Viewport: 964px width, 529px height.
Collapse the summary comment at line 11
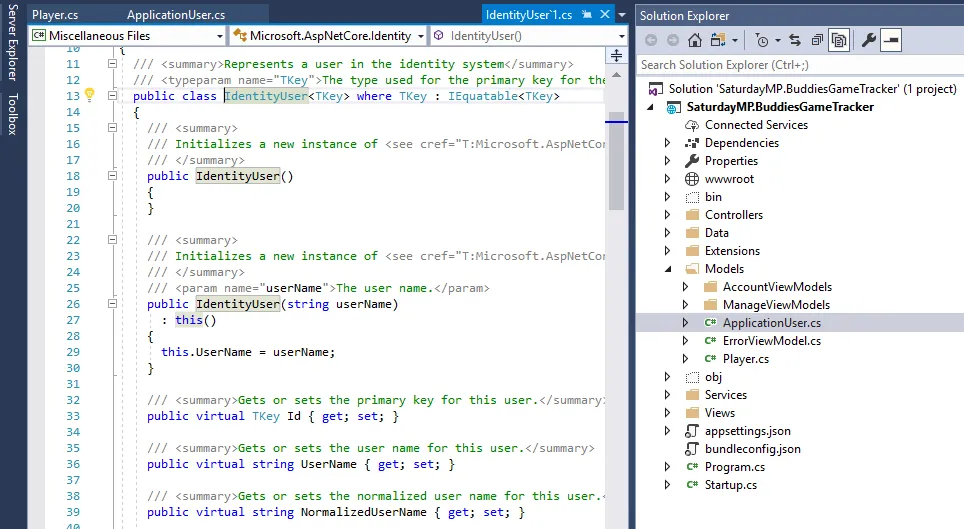click(x=113, y=63)
